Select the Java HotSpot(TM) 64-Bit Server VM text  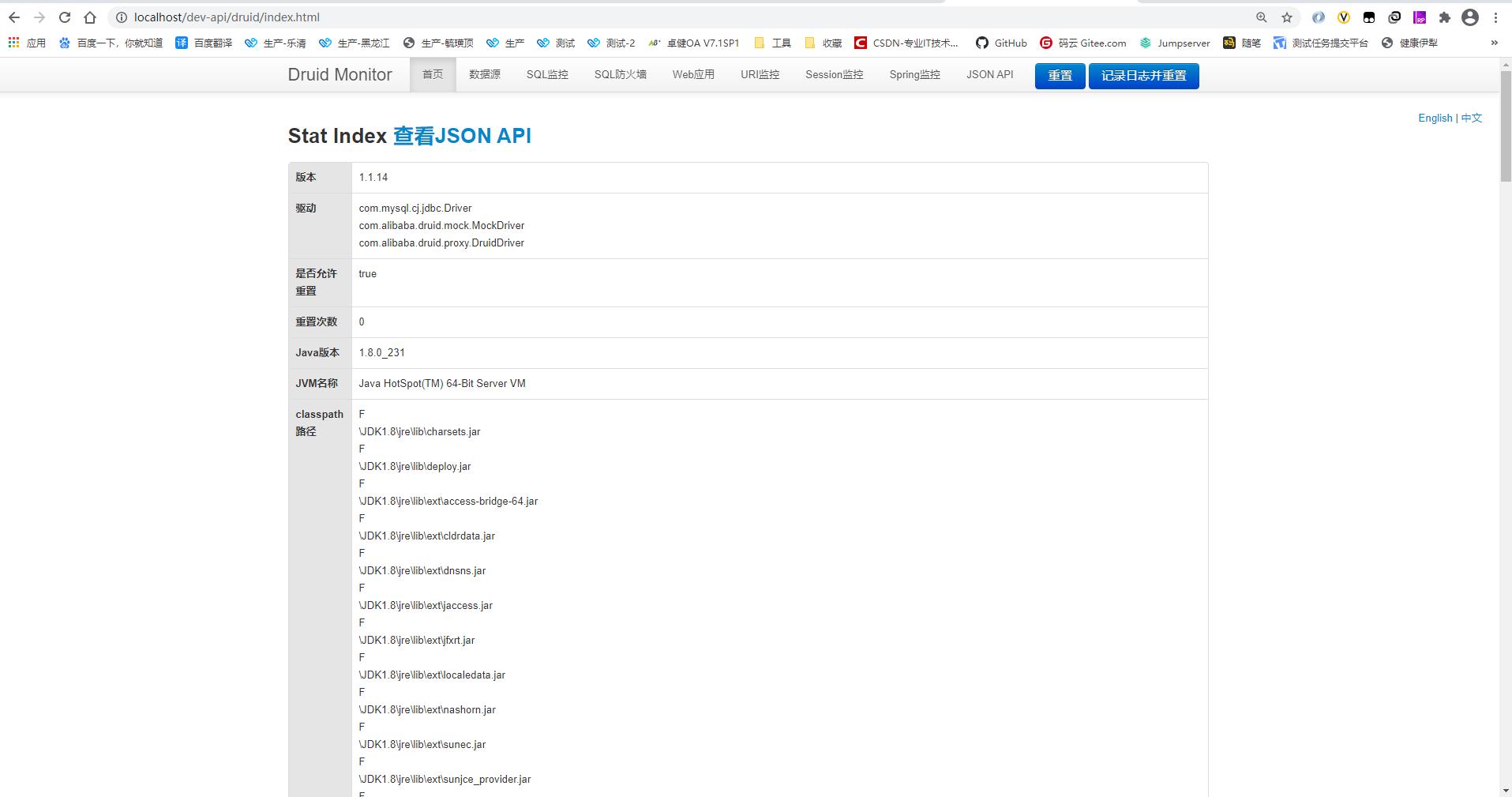(442, 384)
